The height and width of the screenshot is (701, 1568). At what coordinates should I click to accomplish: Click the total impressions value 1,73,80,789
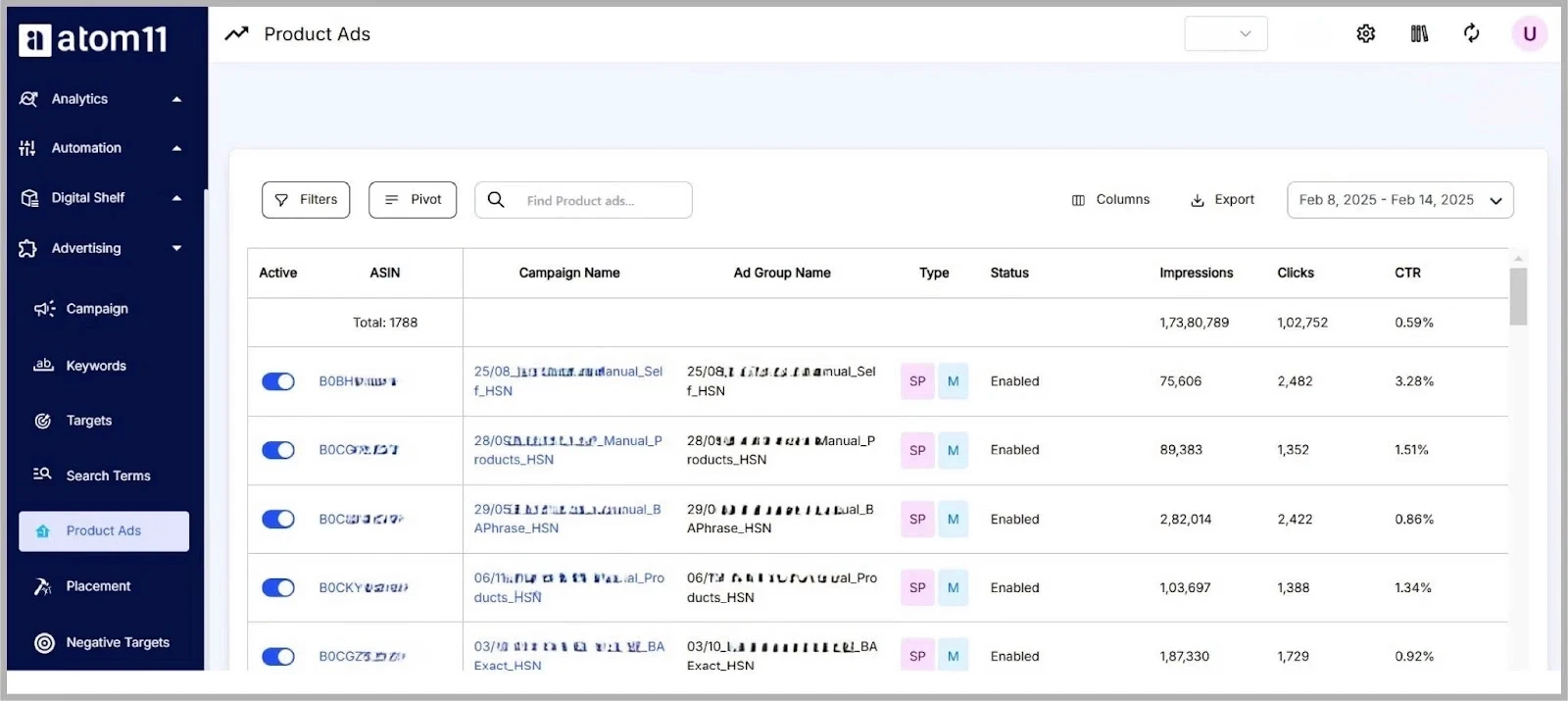1195,323
